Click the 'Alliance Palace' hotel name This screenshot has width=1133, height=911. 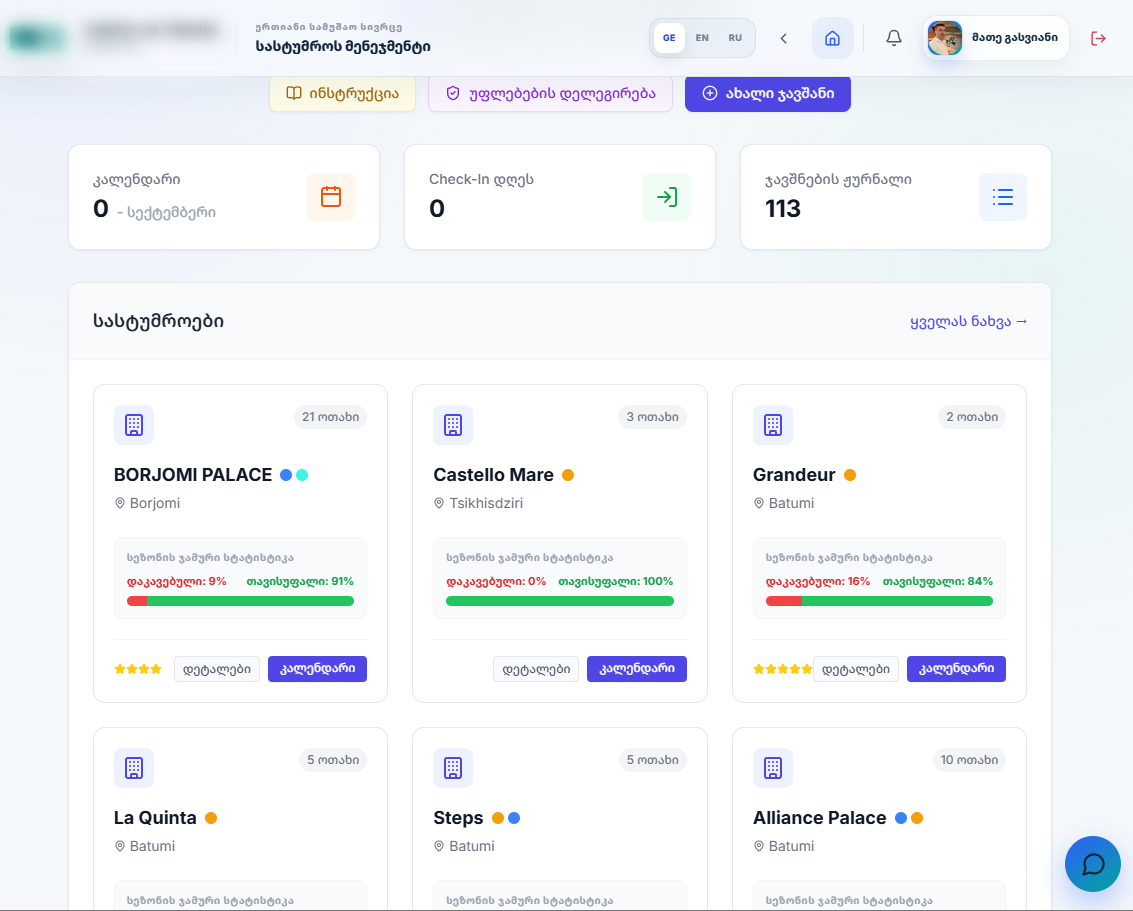coord(819,818)
